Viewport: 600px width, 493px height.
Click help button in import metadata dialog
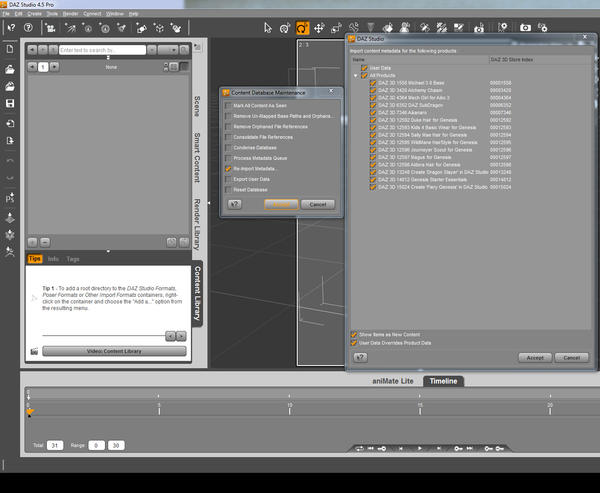360,358
